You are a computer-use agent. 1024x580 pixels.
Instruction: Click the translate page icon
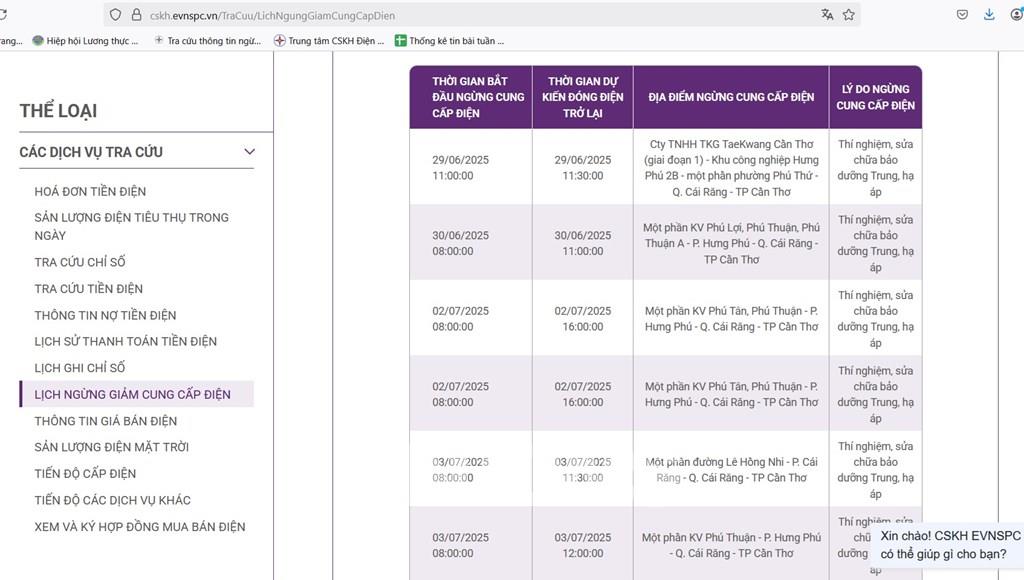click(x=827, y=15)
